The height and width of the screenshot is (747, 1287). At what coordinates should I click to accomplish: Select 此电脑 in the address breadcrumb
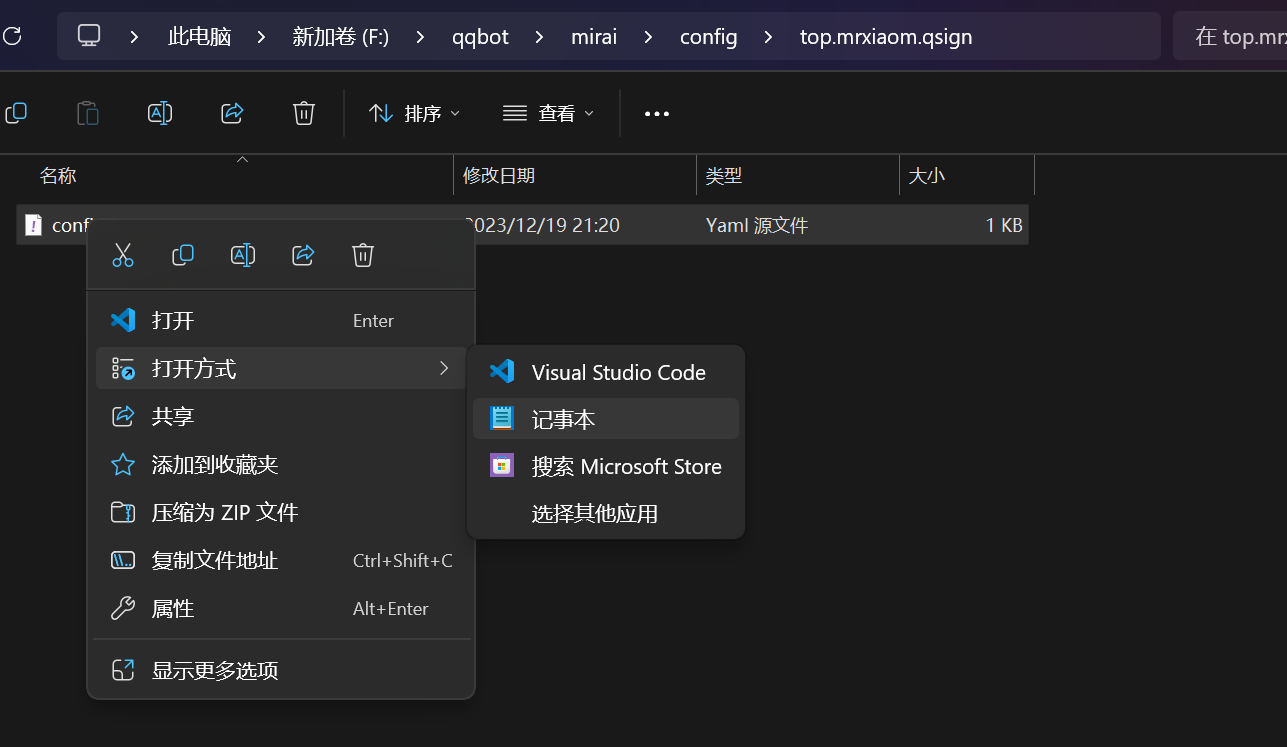tap(200, 37)
